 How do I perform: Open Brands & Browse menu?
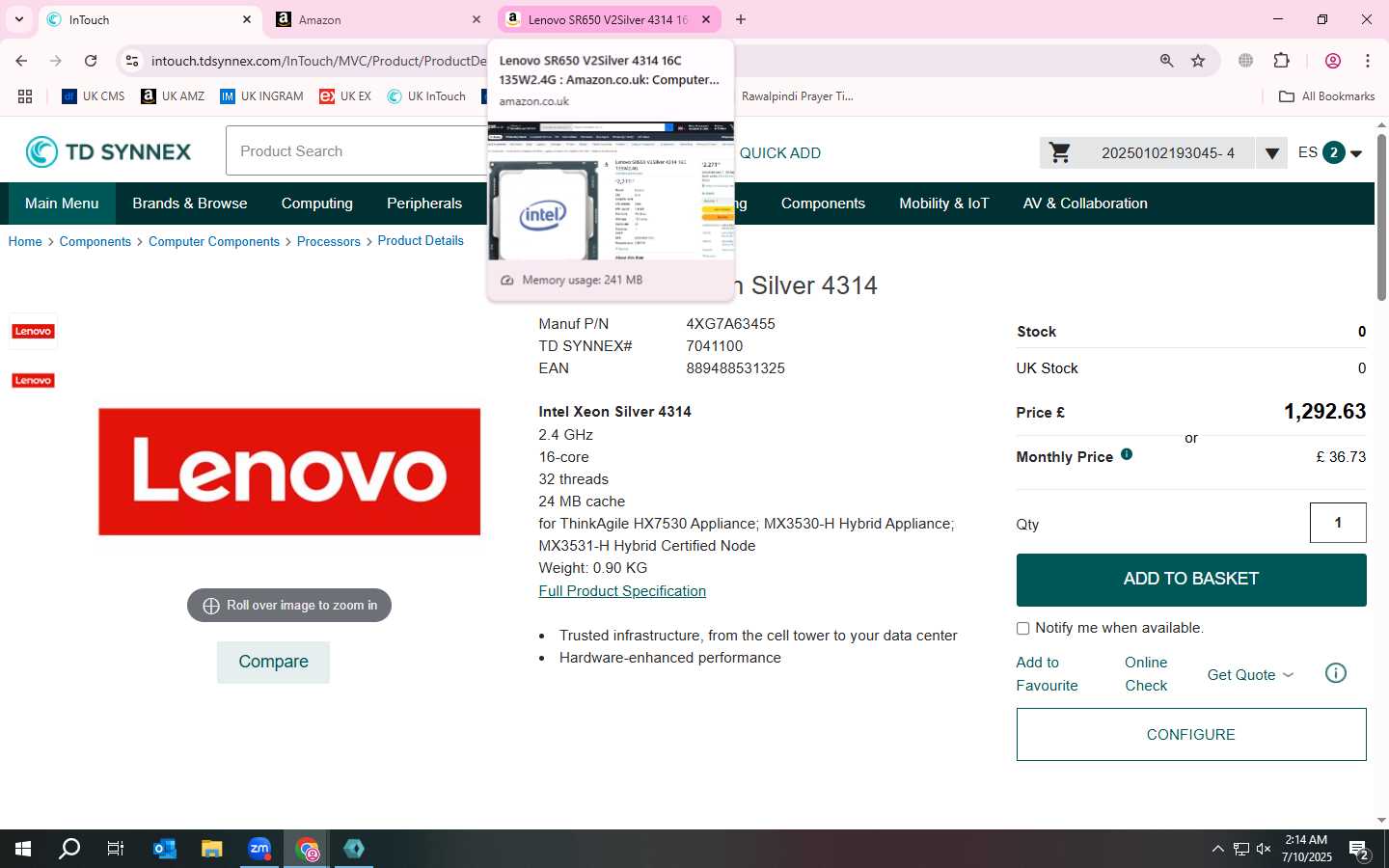point(190,203)
